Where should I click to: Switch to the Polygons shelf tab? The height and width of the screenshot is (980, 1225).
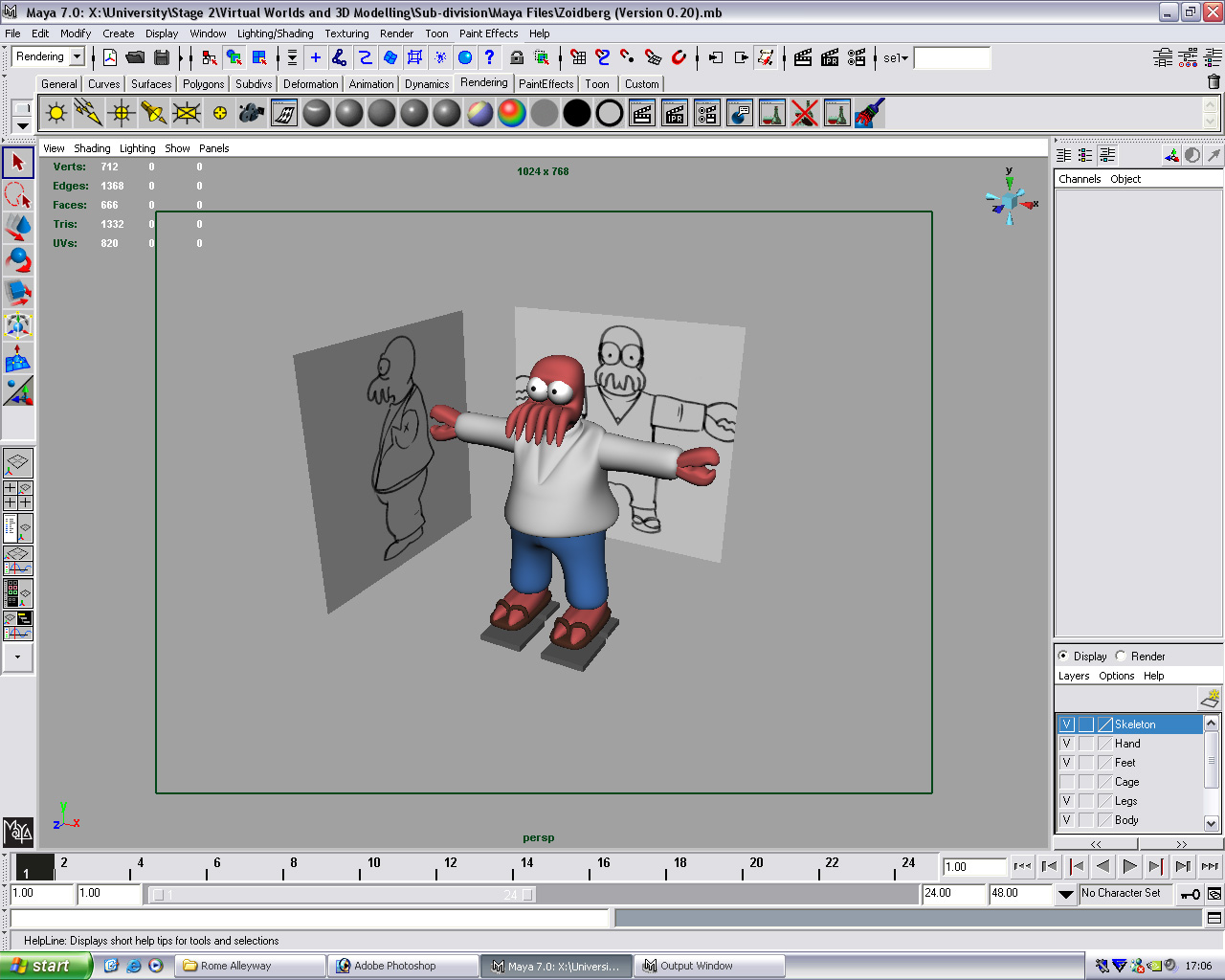[x=203, y=84]
